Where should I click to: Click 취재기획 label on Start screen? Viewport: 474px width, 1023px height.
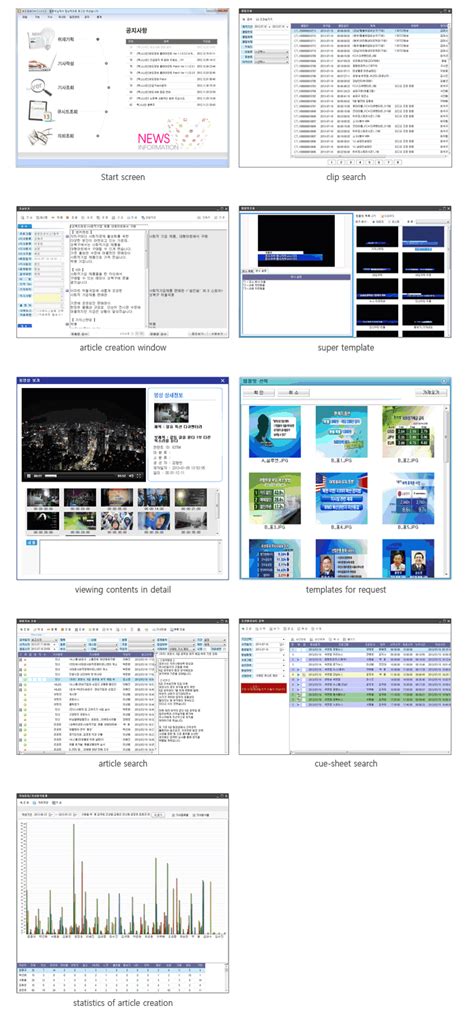[x=67, y=39]
